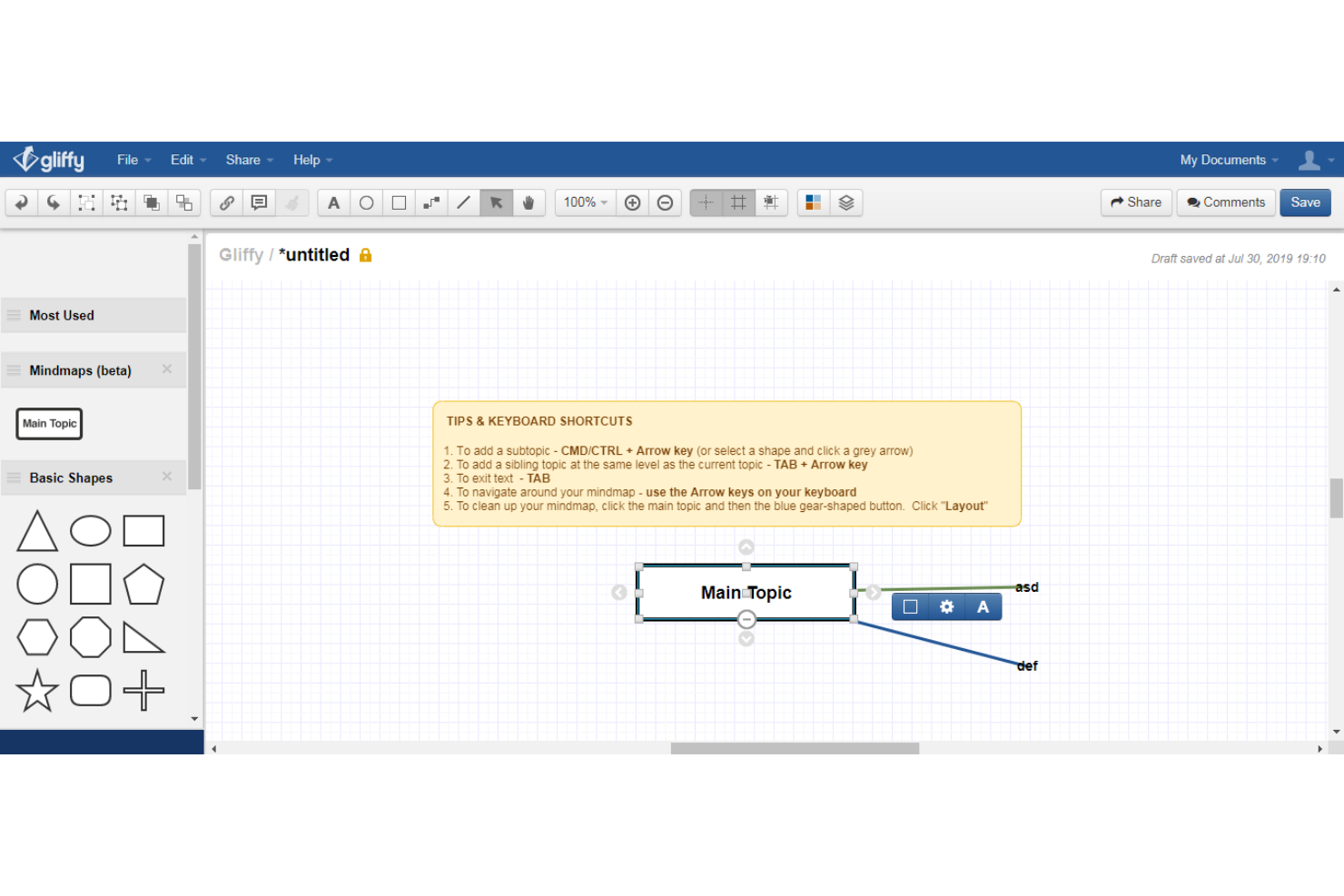Toggle snap to grid
Viewport: 1344px width, 896px height.
tap(771, 202)
